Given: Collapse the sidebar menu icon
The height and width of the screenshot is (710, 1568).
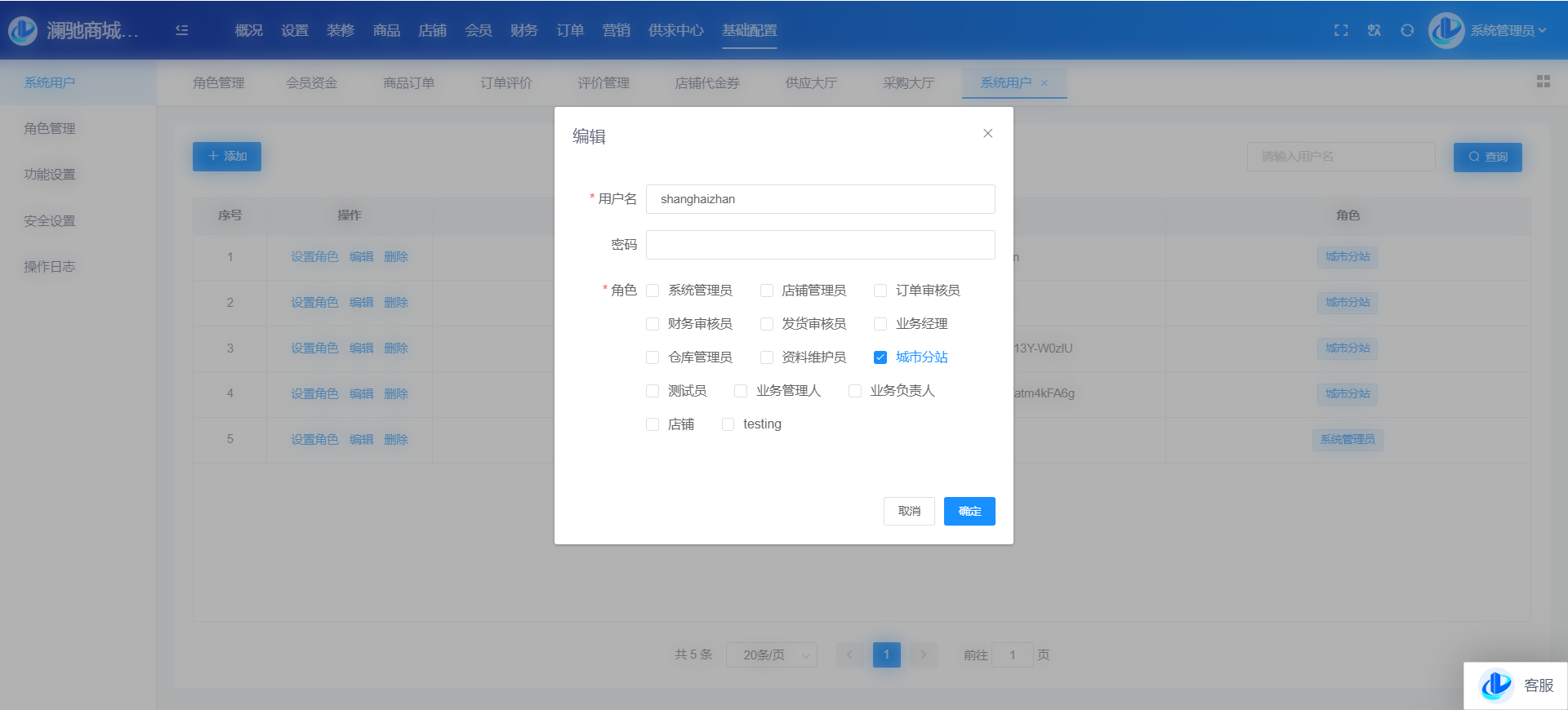Looking at the screenshot, I should tap(182, 30).
